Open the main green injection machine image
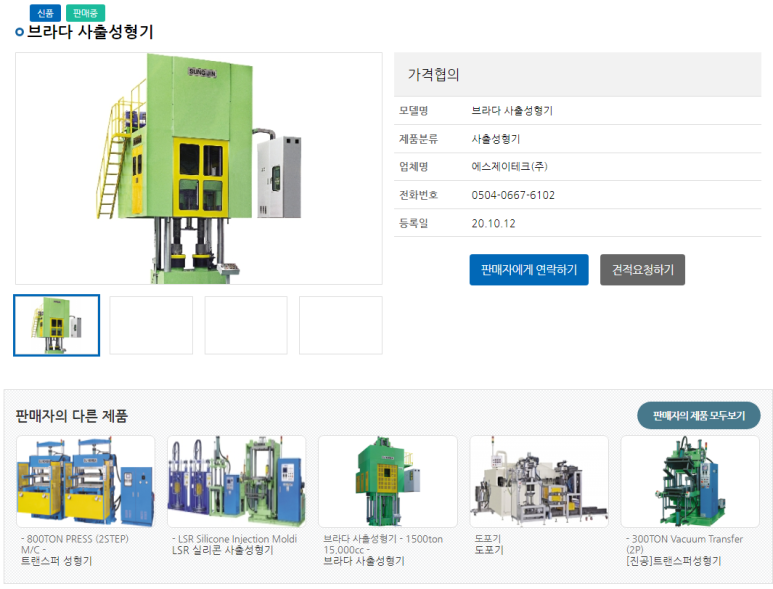Image resolution: width=773 pixels, height=589 pixels. click(199, 169)
